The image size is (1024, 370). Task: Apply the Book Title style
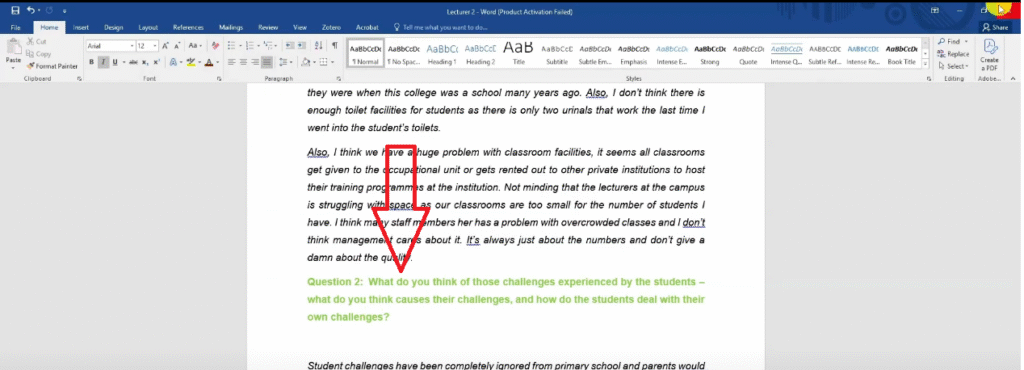point(902,54)
